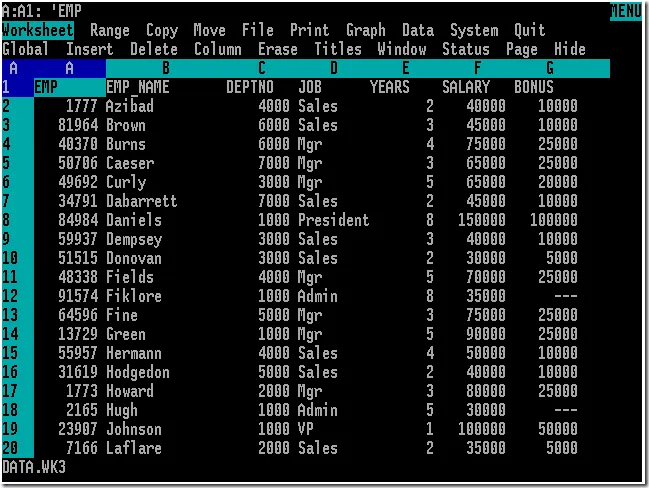Select the Titles submenu option

tap(338, 49)
